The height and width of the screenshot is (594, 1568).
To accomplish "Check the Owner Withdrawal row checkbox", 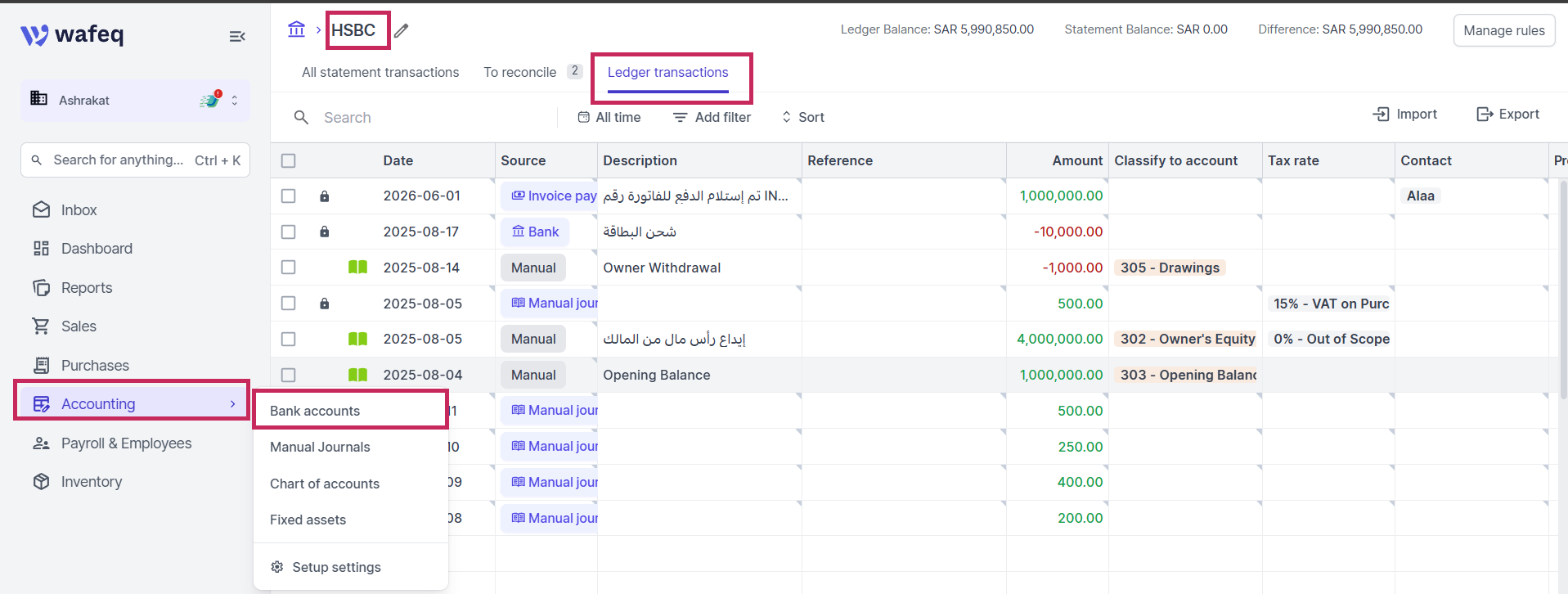I will (288, 268).
